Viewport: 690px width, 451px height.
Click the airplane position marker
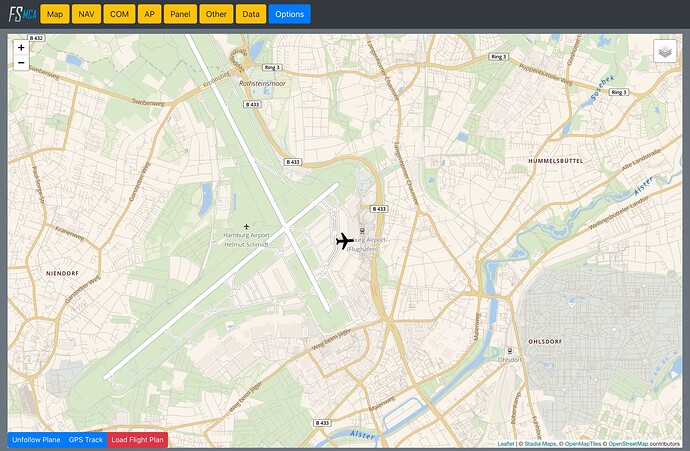[x=345, y=241]
